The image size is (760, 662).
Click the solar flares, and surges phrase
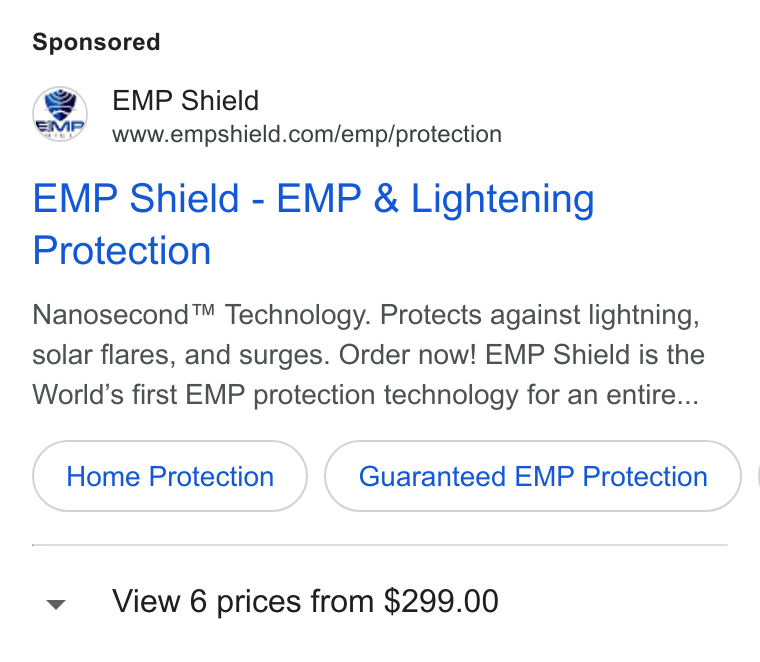[181, 355]
